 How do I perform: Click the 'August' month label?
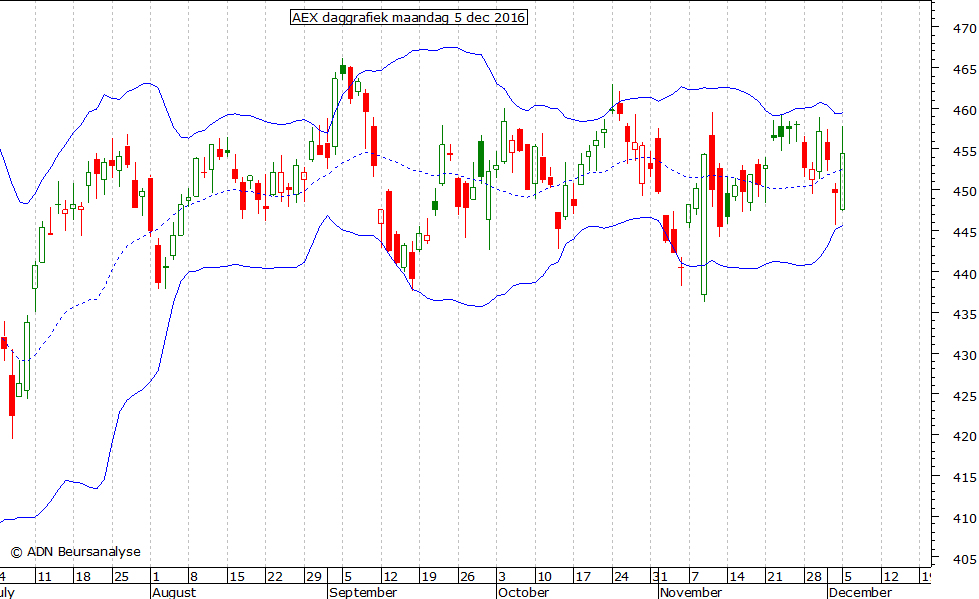[x=174, y=592]
